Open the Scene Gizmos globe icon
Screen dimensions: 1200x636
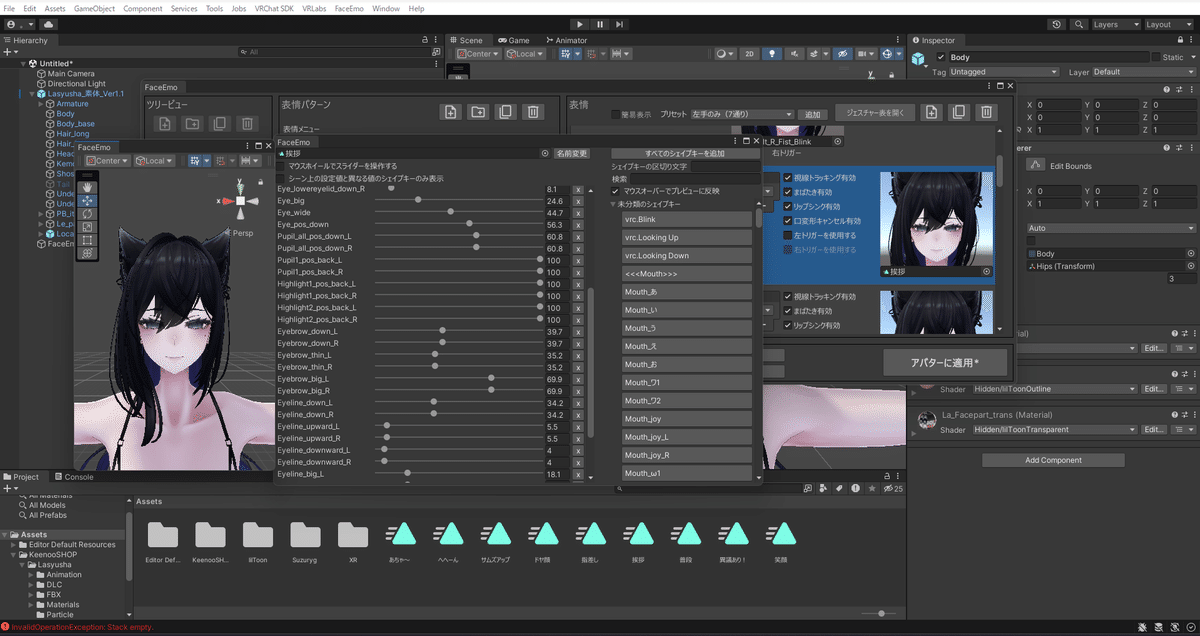pyautogui.click(x=888, y=54)
